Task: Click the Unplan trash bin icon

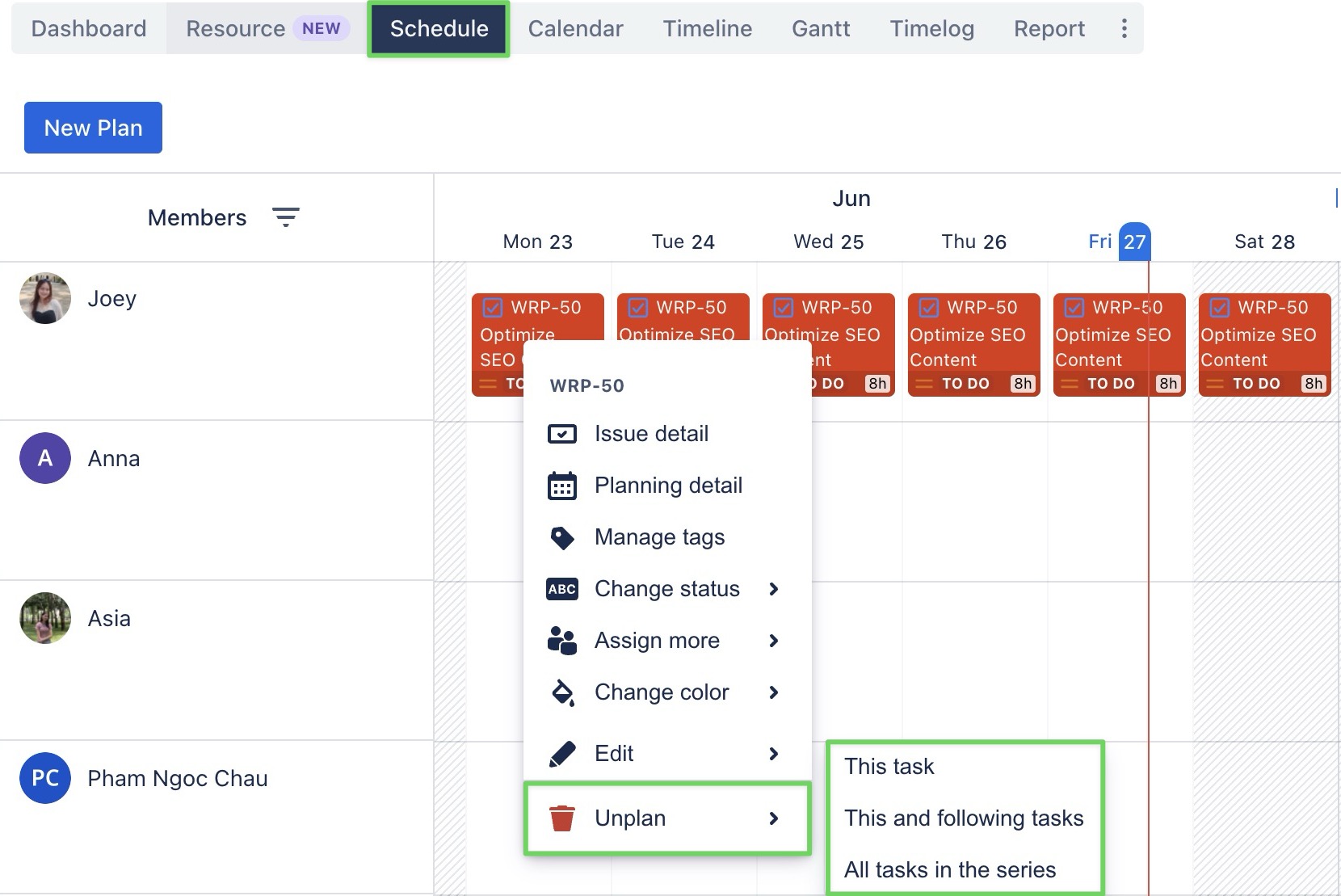Action: (x=562, y=818)
